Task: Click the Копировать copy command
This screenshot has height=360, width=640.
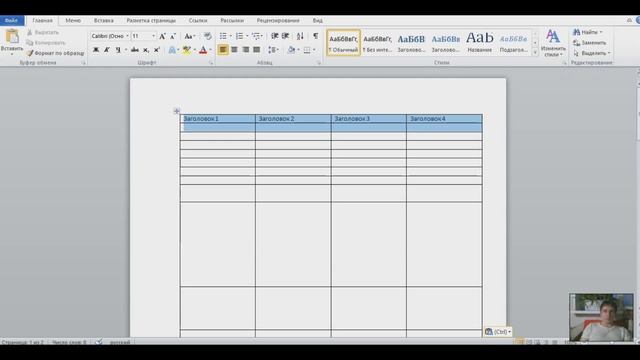Action: [46, 42]
